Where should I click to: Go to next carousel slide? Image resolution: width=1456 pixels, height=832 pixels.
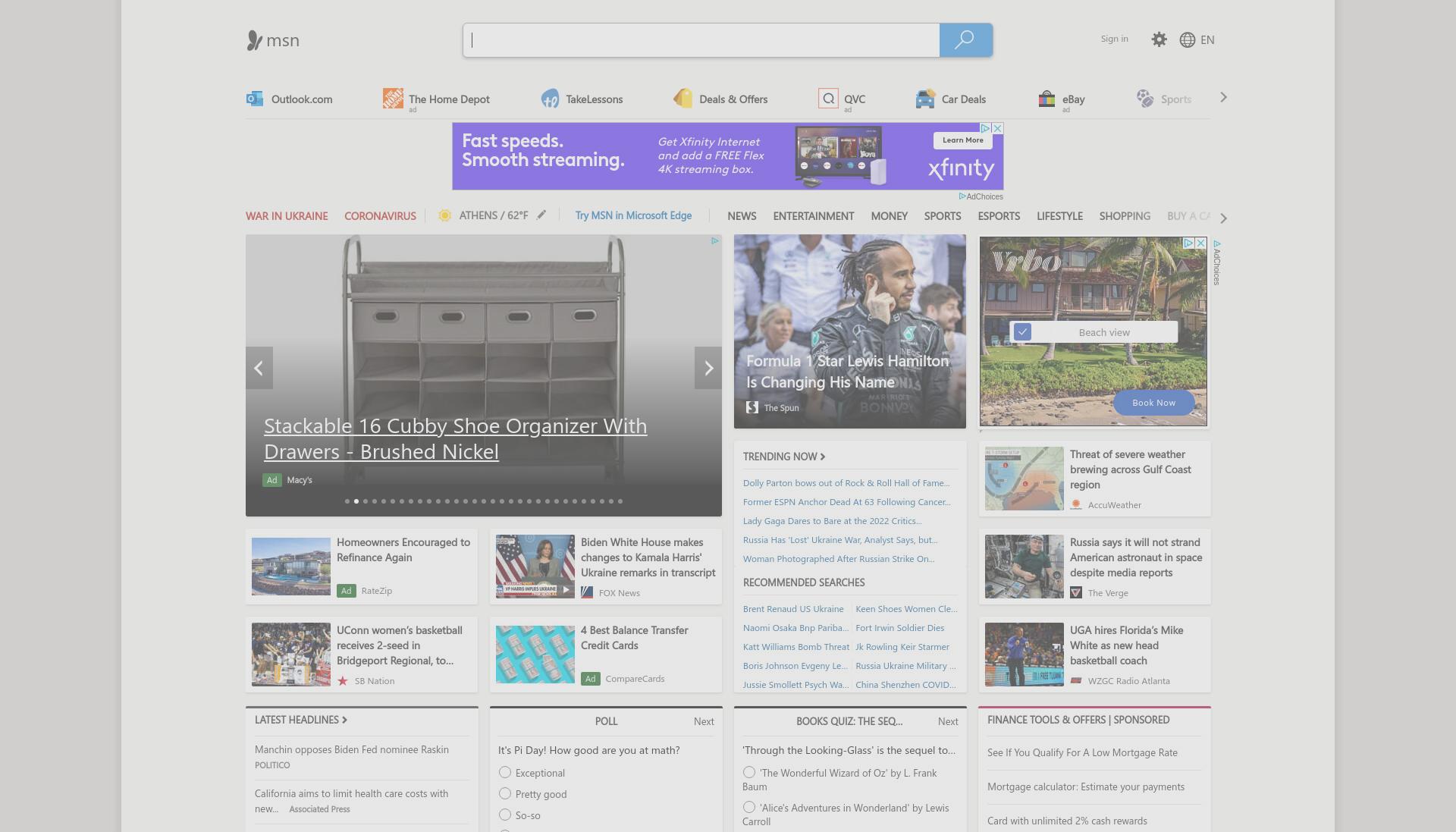(x=708, y=368)
